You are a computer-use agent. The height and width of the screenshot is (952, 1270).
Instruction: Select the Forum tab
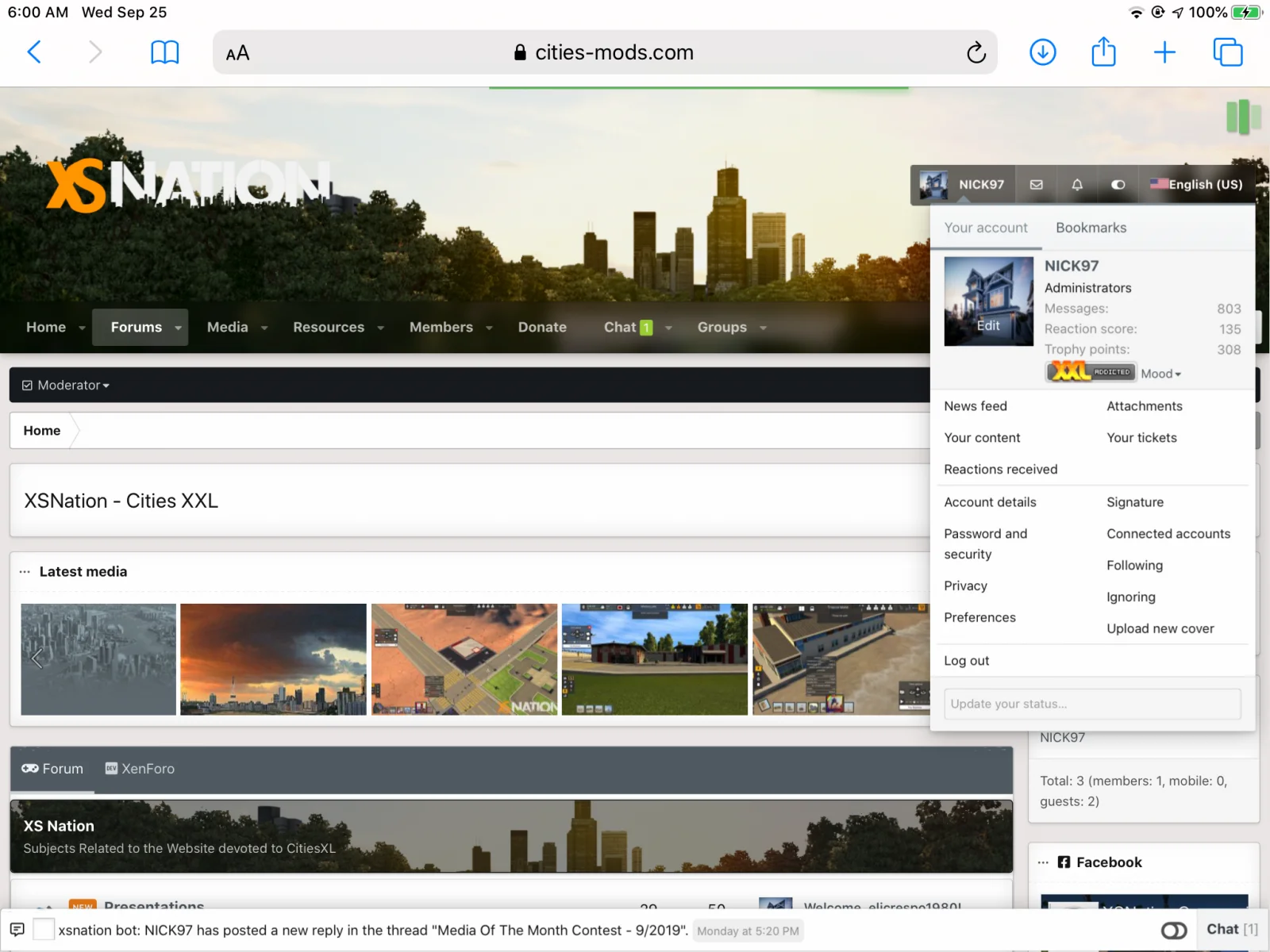click(x=52, y=769)
